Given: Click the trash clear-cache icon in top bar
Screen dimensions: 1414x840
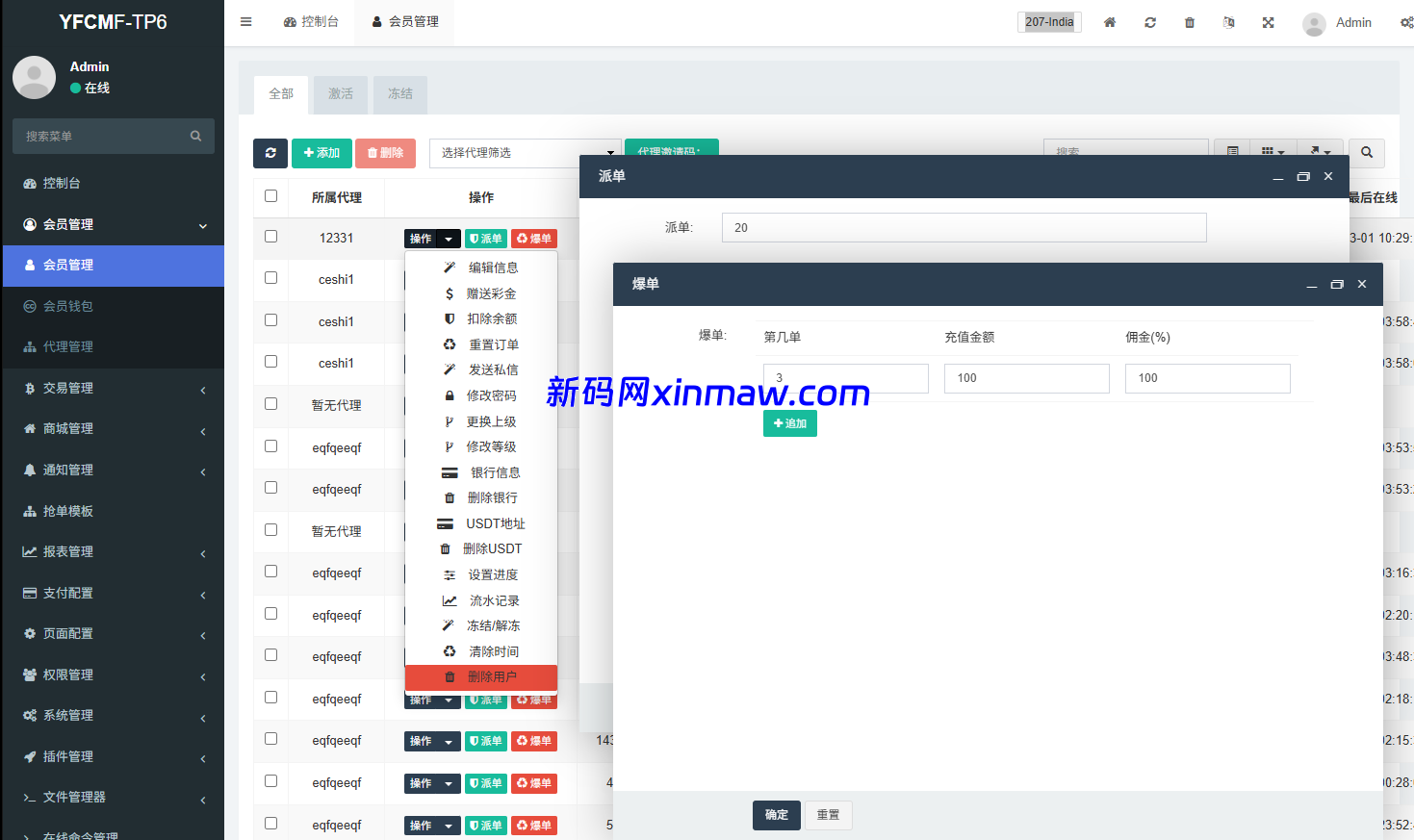Looking at the screenshot, I should pyautogui.click(x=1189, y=22).
